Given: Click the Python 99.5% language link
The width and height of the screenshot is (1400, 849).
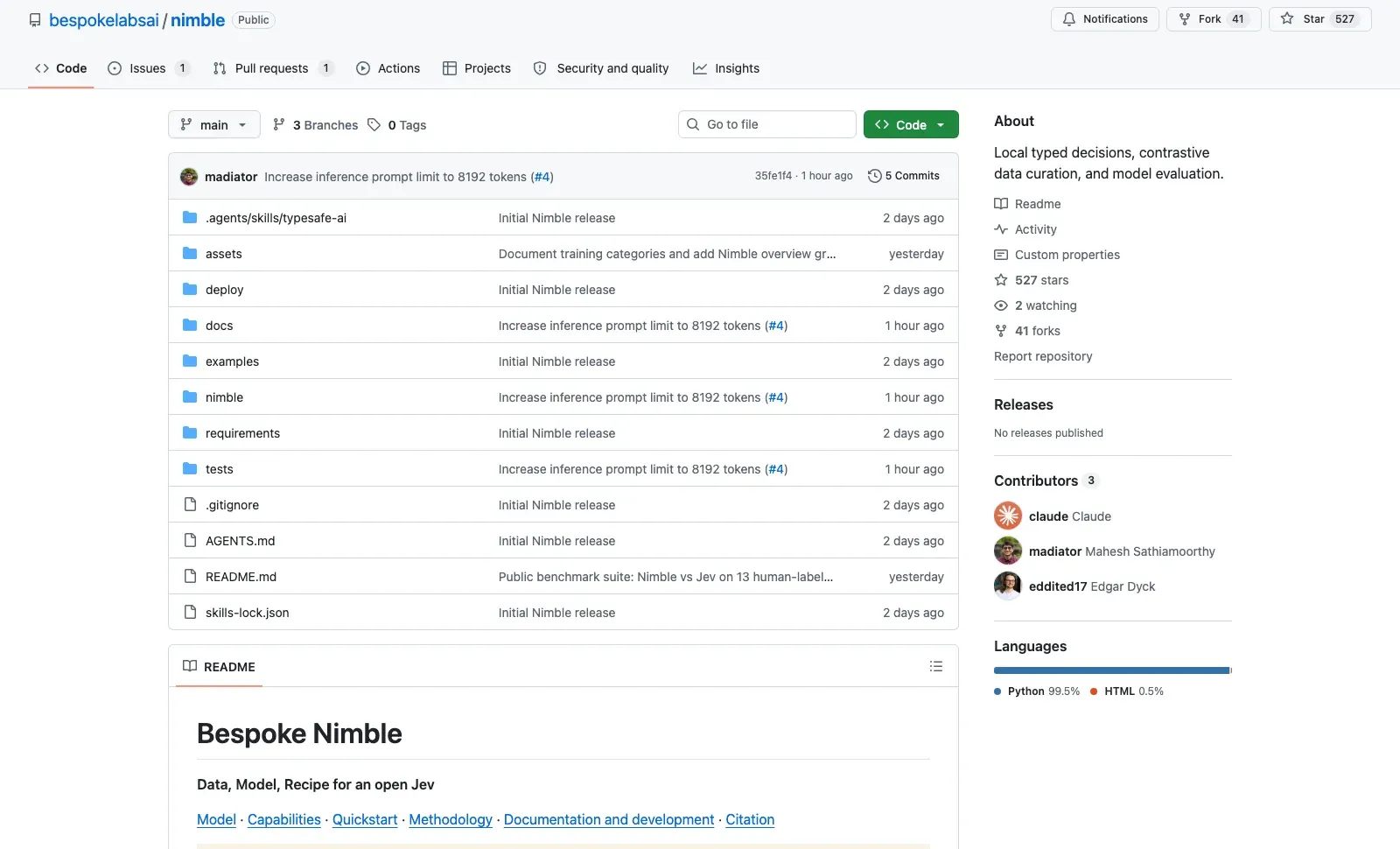Looking at the screenshot, I should pyautogui.click(x=1037, y=691).
